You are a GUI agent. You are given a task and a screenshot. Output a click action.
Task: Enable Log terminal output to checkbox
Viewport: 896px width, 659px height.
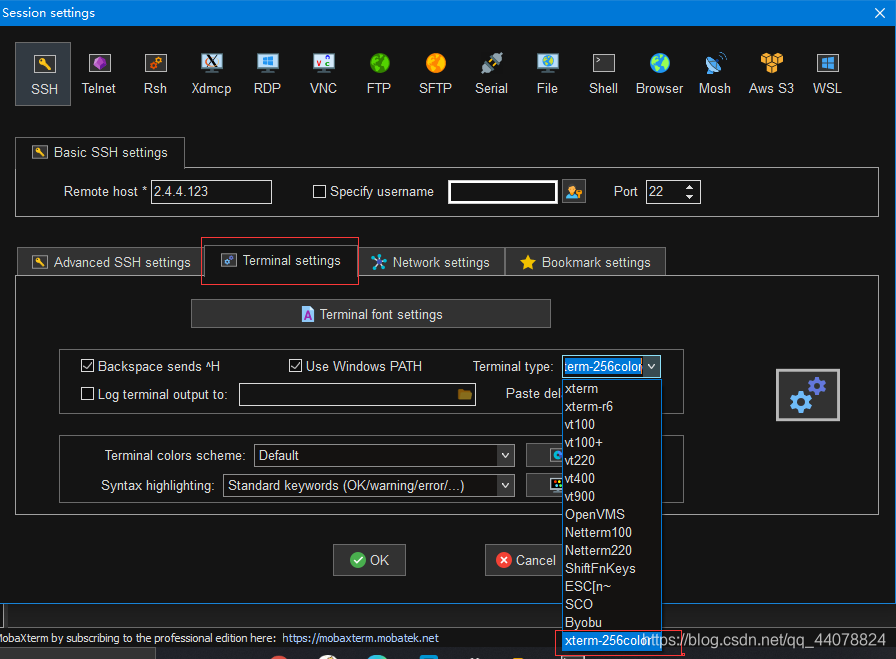(x=87, y=394)
